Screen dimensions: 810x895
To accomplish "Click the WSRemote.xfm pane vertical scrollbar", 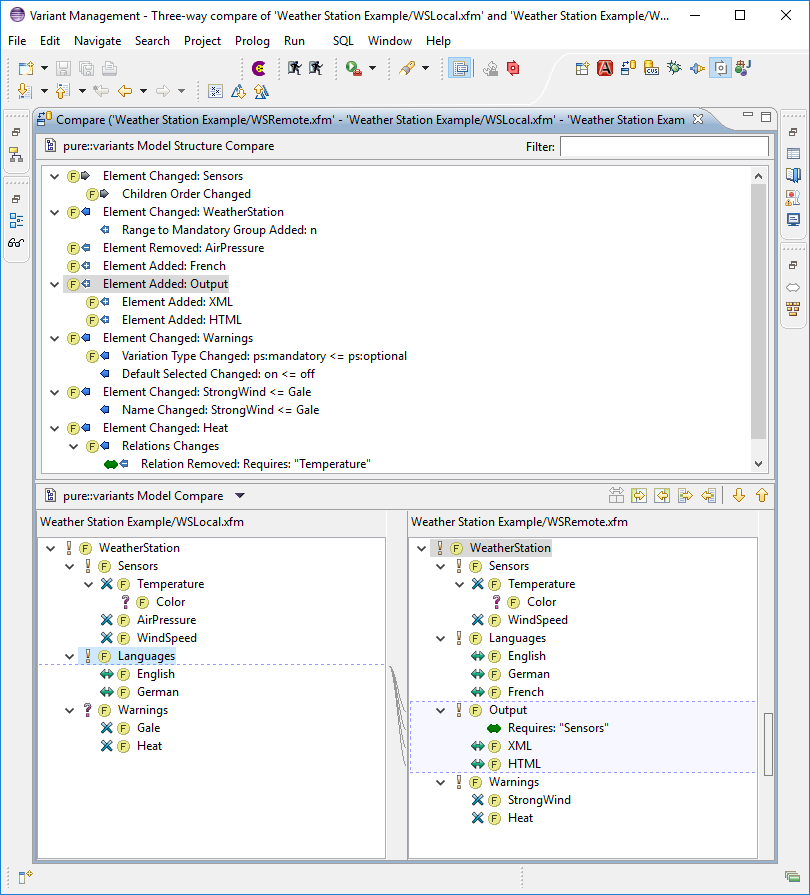I will pyautogui.click(x=768, y=743).
